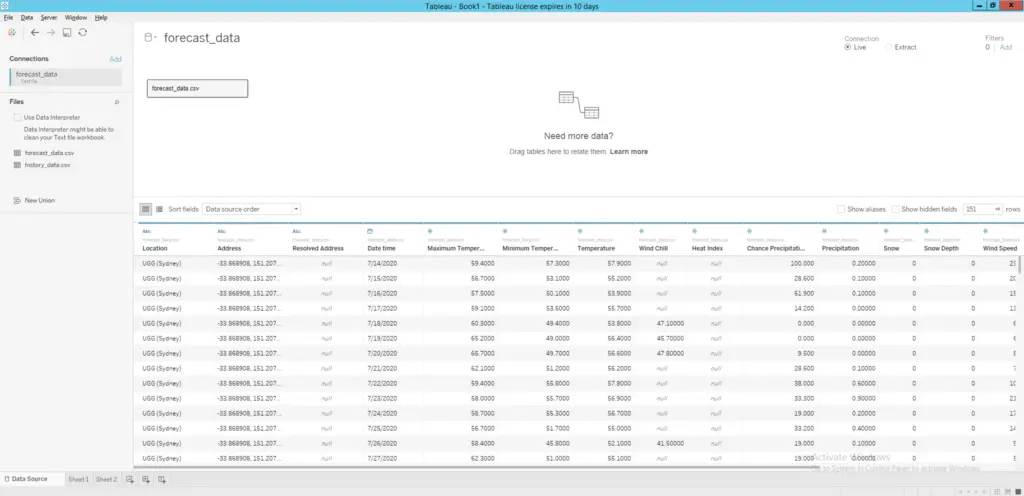The width and height of the screenshot is (1024, 496).
Task: Switch to metadata list view icon
Action: pyautogui.click(x=159, y=209)
